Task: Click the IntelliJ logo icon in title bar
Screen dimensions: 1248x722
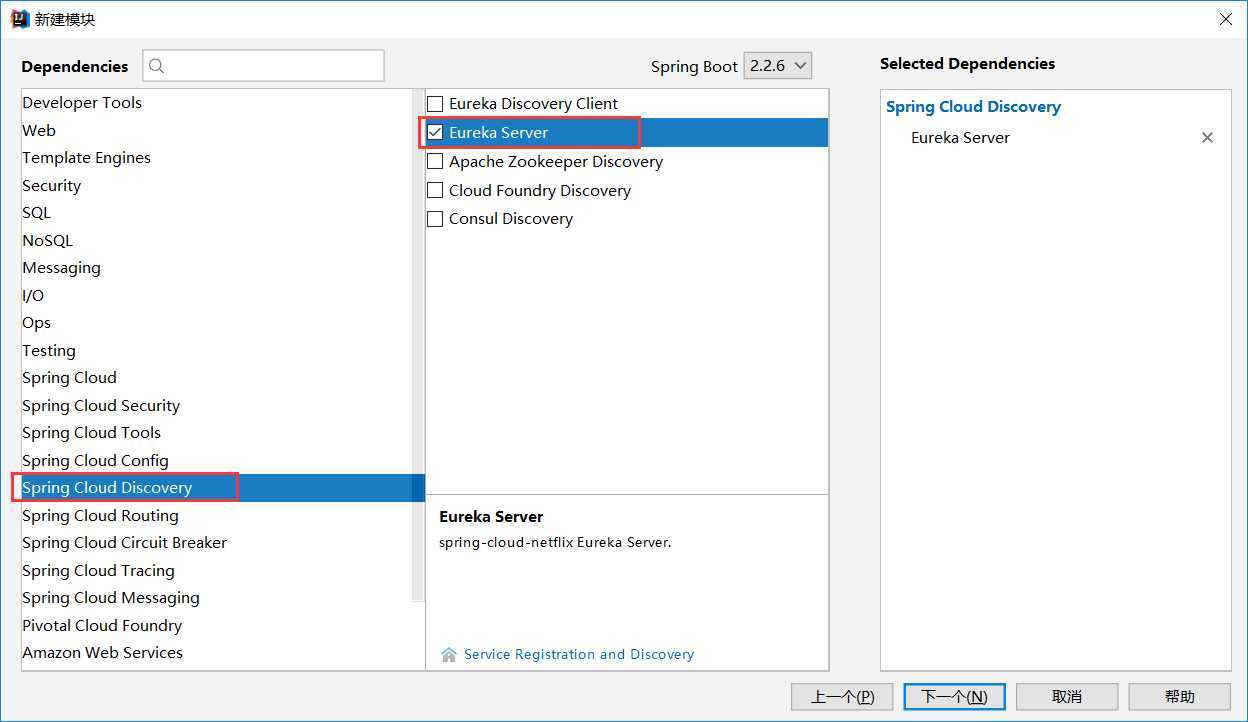Action: coord(19,19)
